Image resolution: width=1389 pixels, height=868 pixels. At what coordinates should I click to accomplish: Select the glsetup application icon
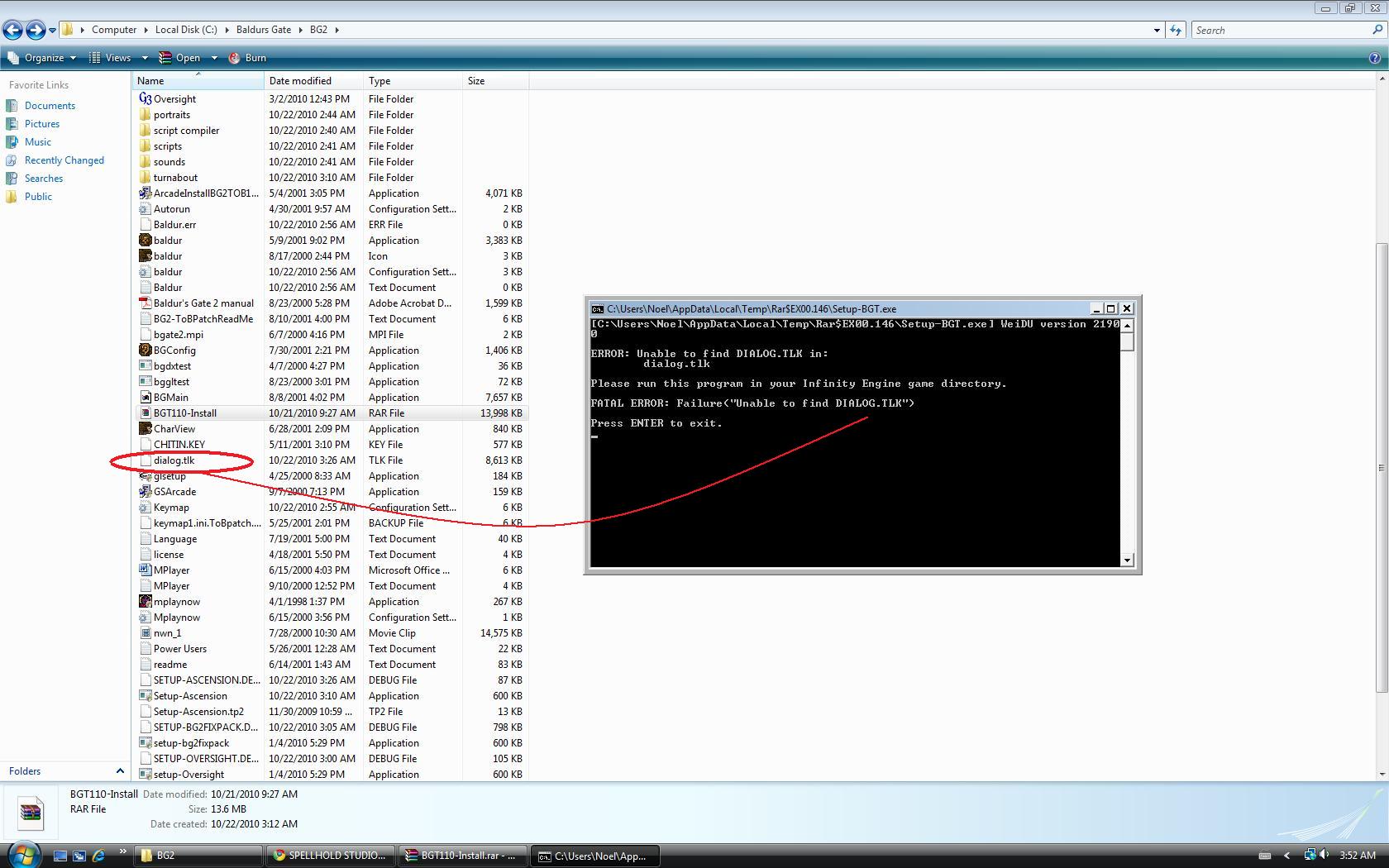(146, 476)
